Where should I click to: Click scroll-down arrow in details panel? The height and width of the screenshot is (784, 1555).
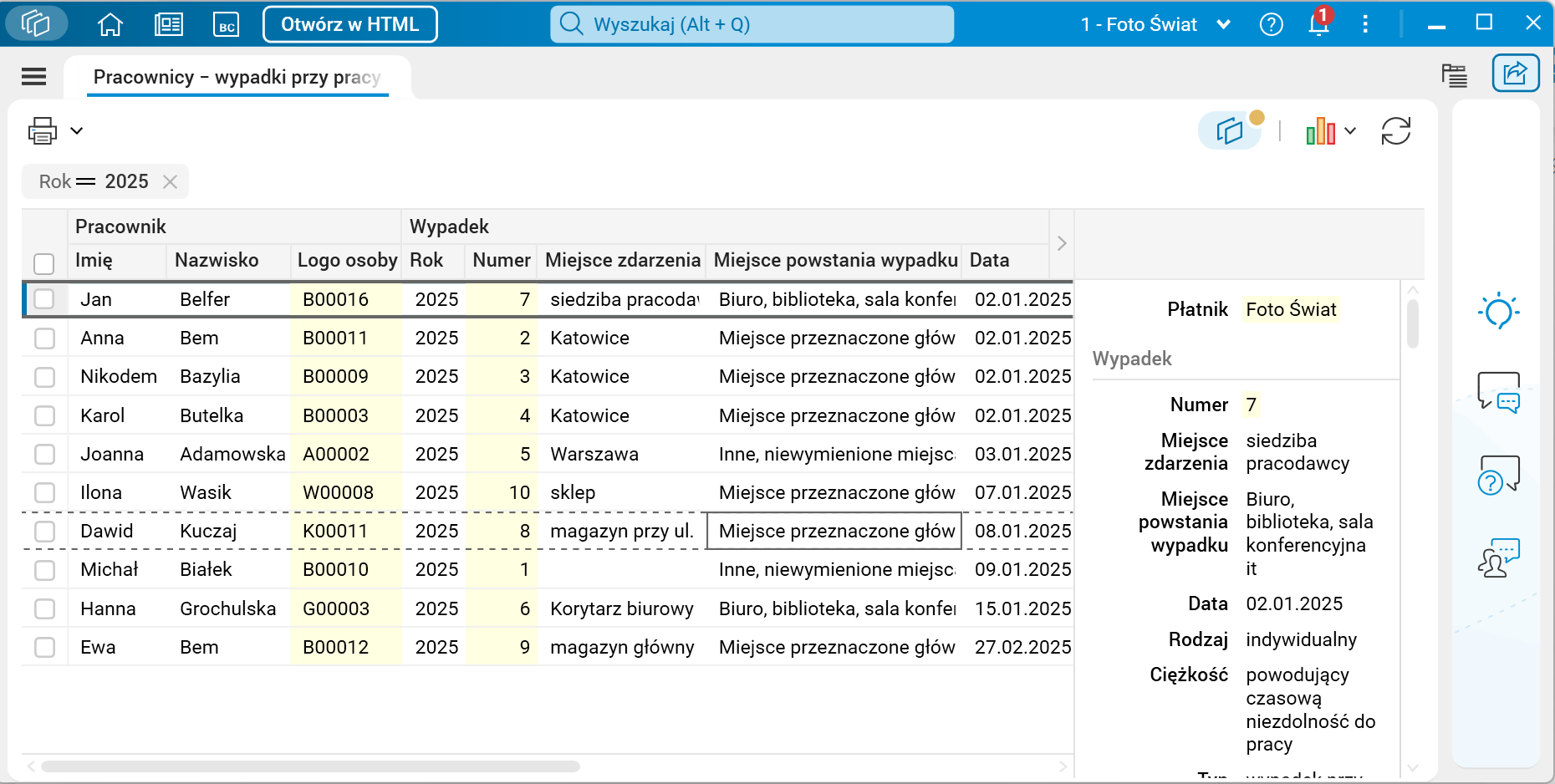pos(1413,767)
